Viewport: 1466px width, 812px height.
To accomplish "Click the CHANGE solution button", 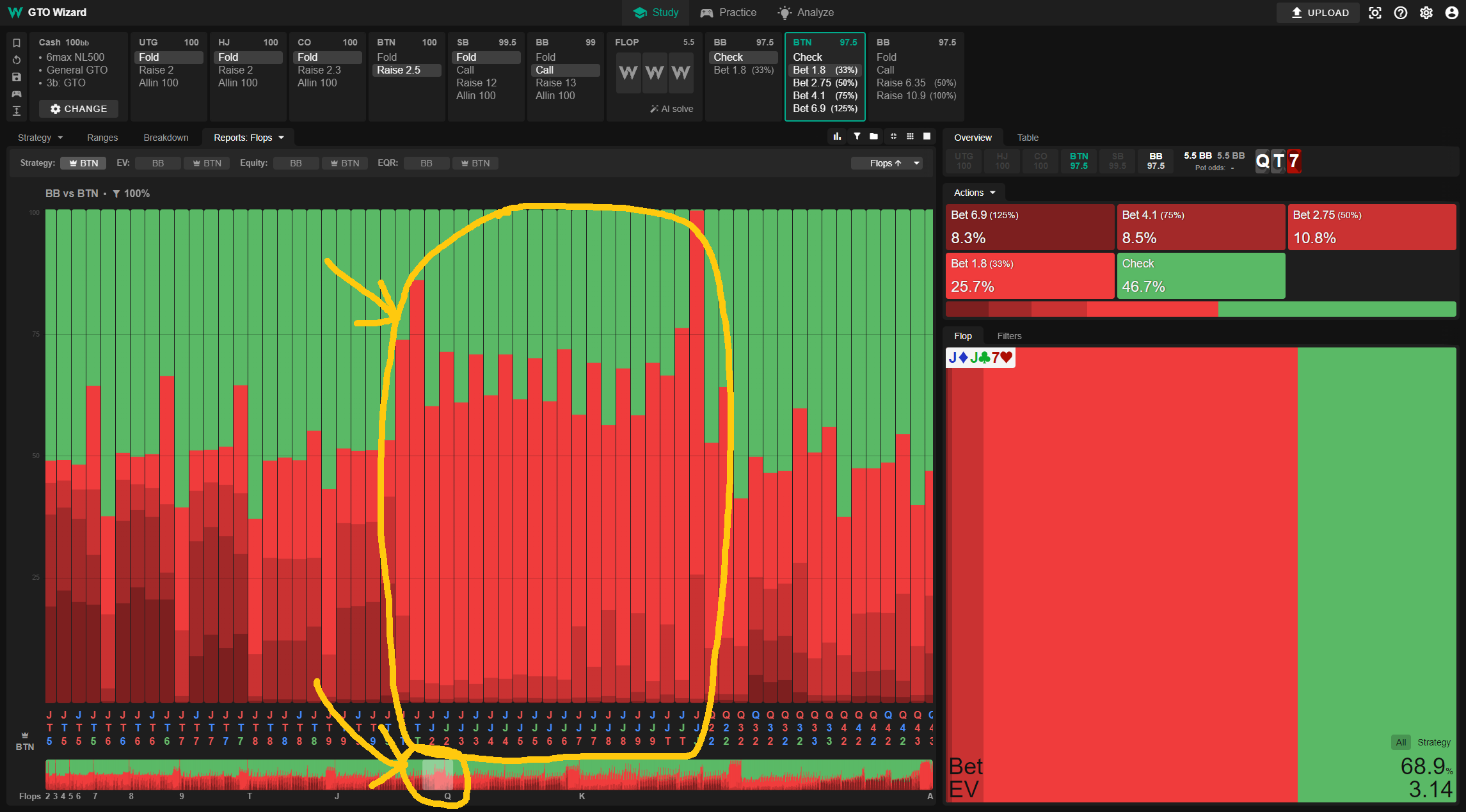I will (79, 109).
